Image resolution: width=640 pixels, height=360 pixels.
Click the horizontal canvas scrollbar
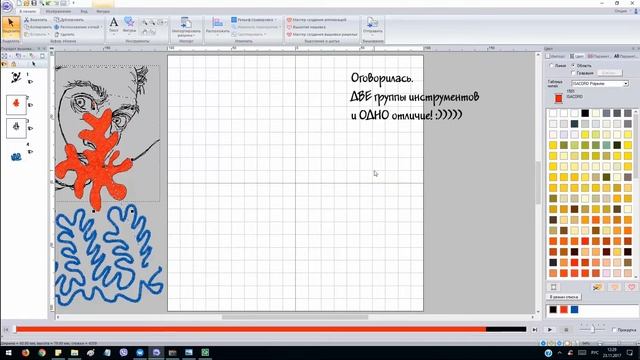[295, 317]
